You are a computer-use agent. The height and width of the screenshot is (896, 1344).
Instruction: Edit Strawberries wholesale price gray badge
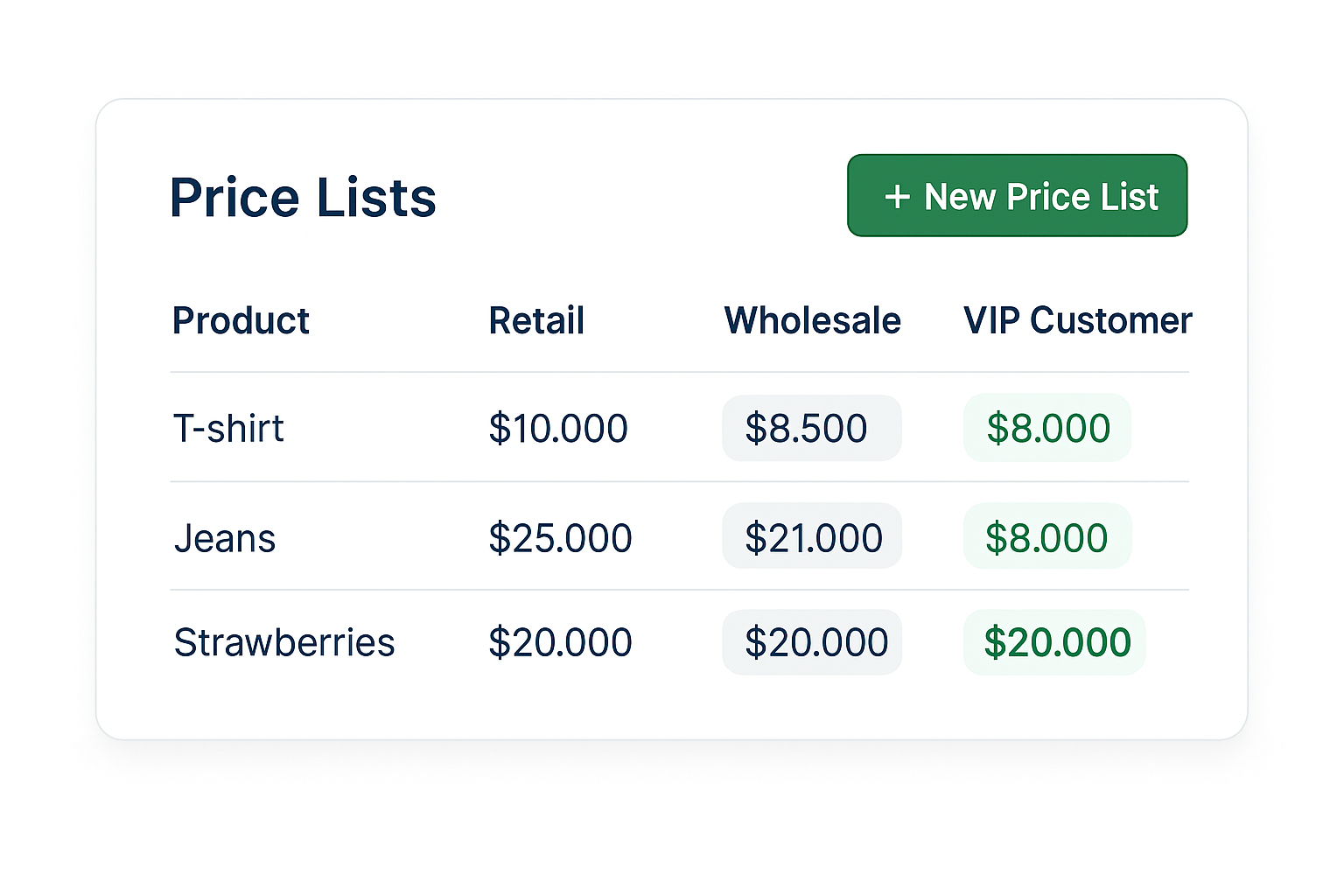coord(812,643)
